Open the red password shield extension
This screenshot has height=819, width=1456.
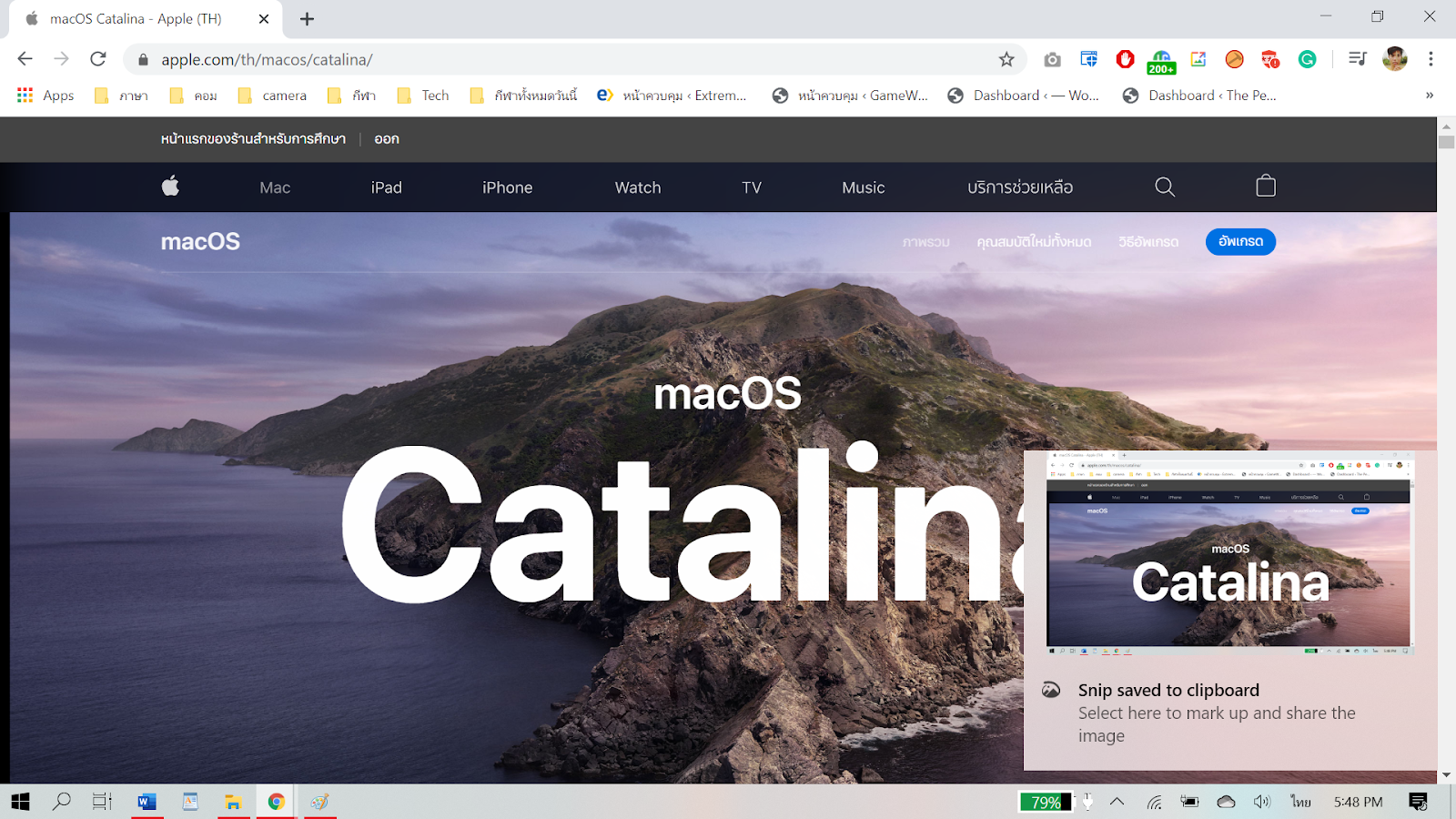[x=1270, y=59]
